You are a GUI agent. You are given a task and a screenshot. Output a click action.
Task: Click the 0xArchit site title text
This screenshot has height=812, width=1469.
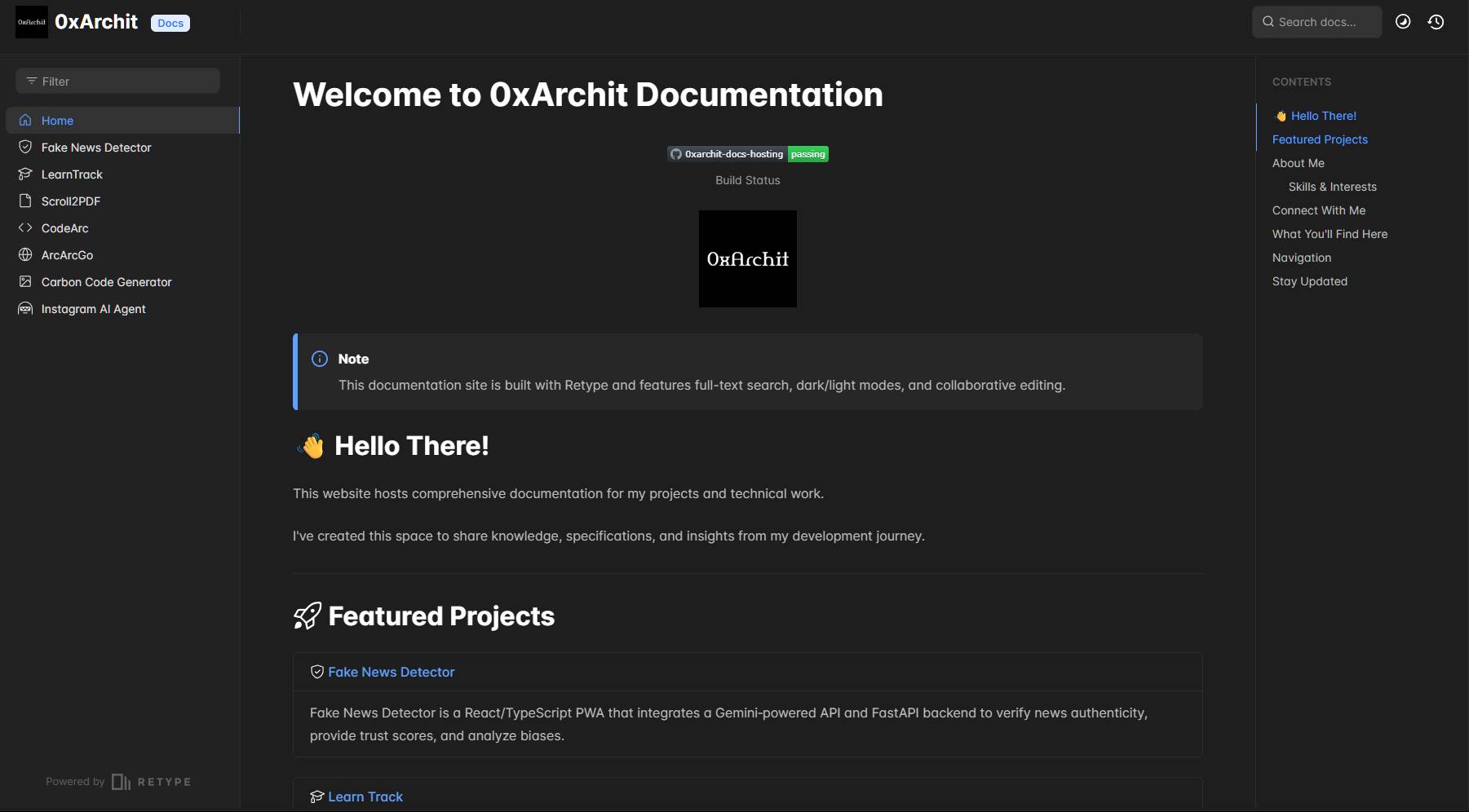(96, 22)
